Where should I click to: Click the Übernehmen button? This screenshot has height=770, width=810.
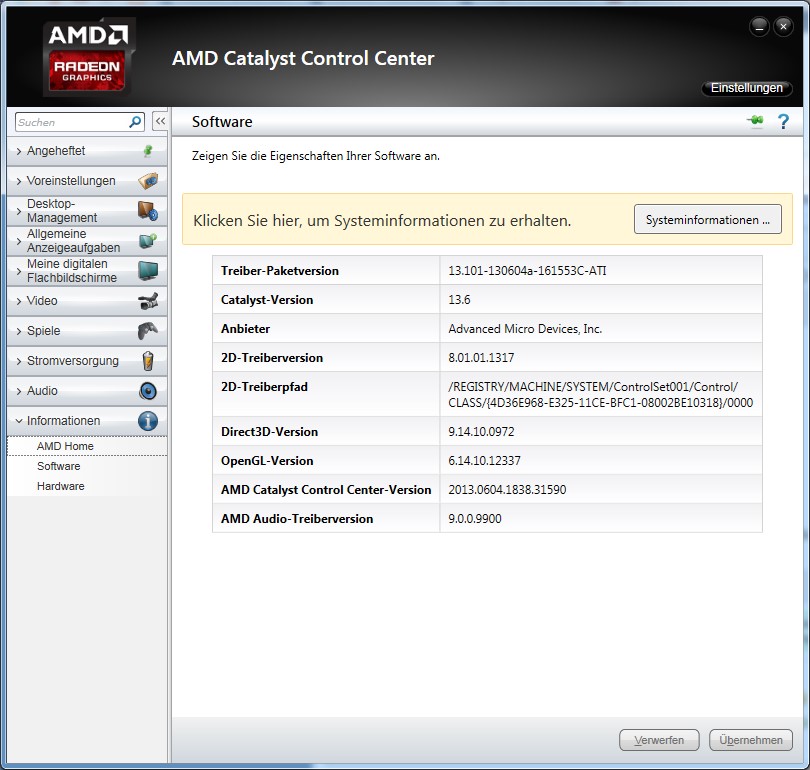coord(751,740)
